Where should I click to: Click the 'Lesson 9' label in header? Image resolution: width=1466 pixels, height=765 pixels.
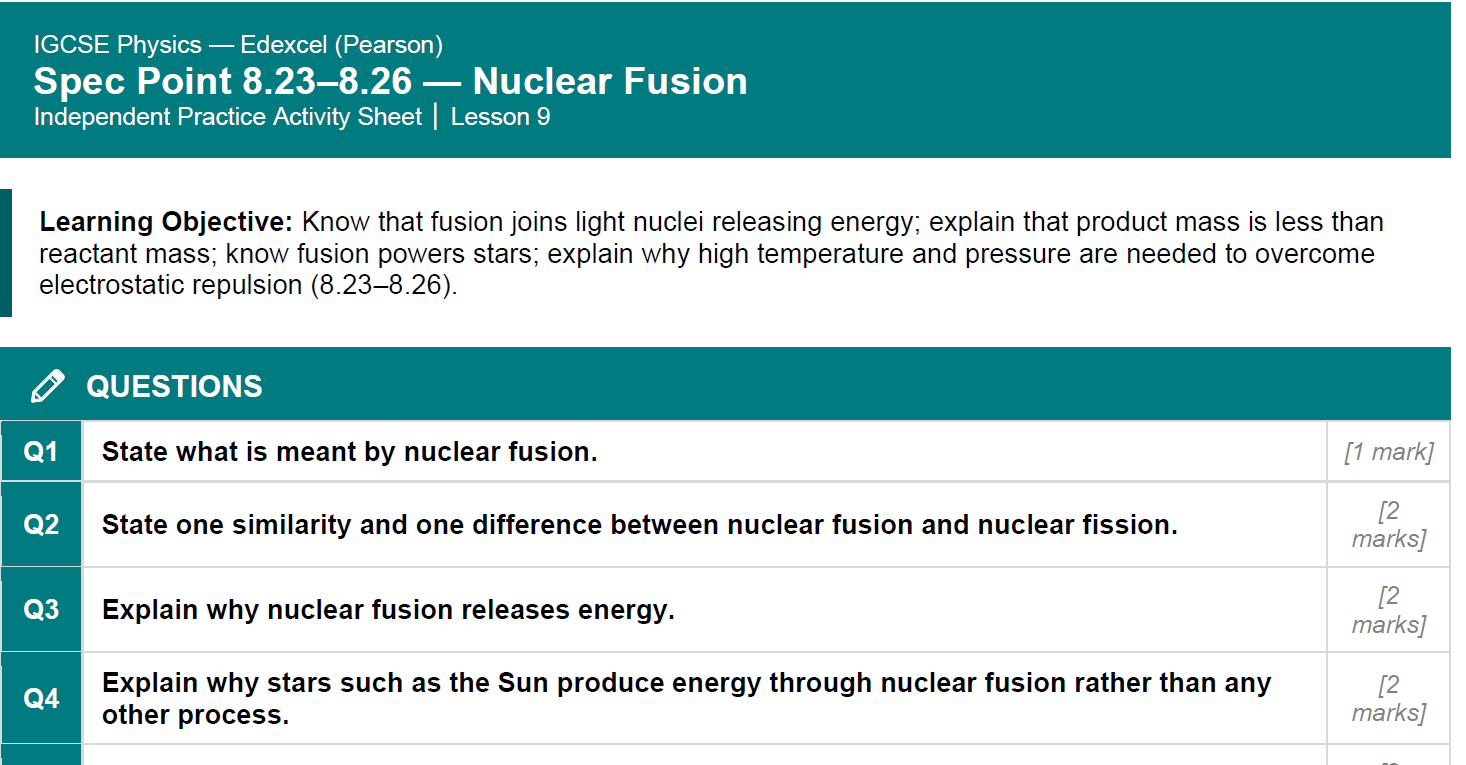(x=500, y=117)
